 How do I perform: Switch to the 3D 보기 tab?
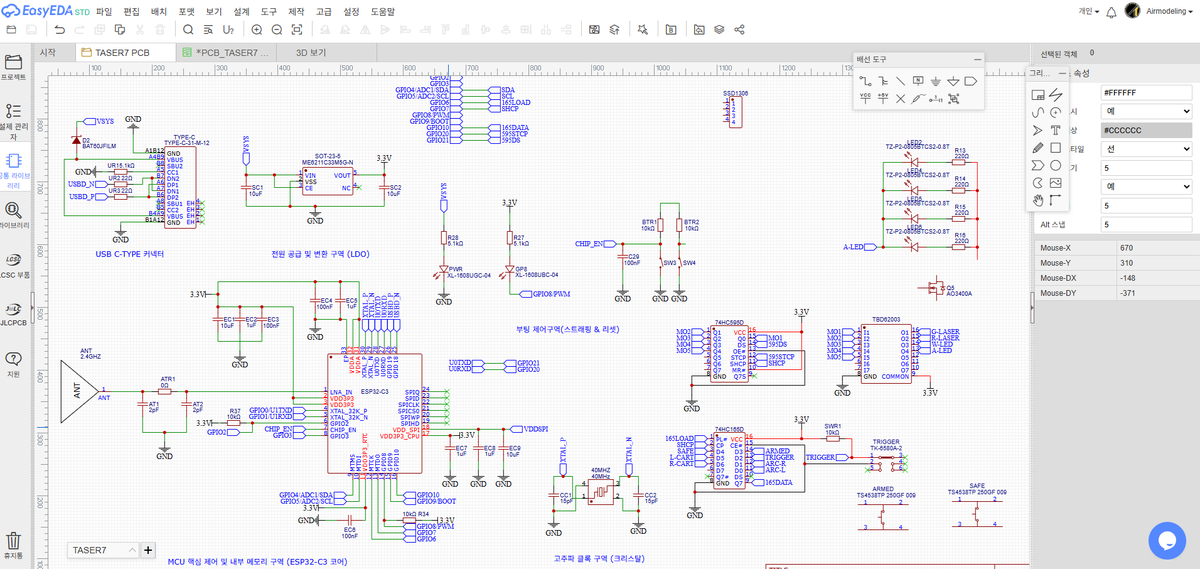point(311,51)
